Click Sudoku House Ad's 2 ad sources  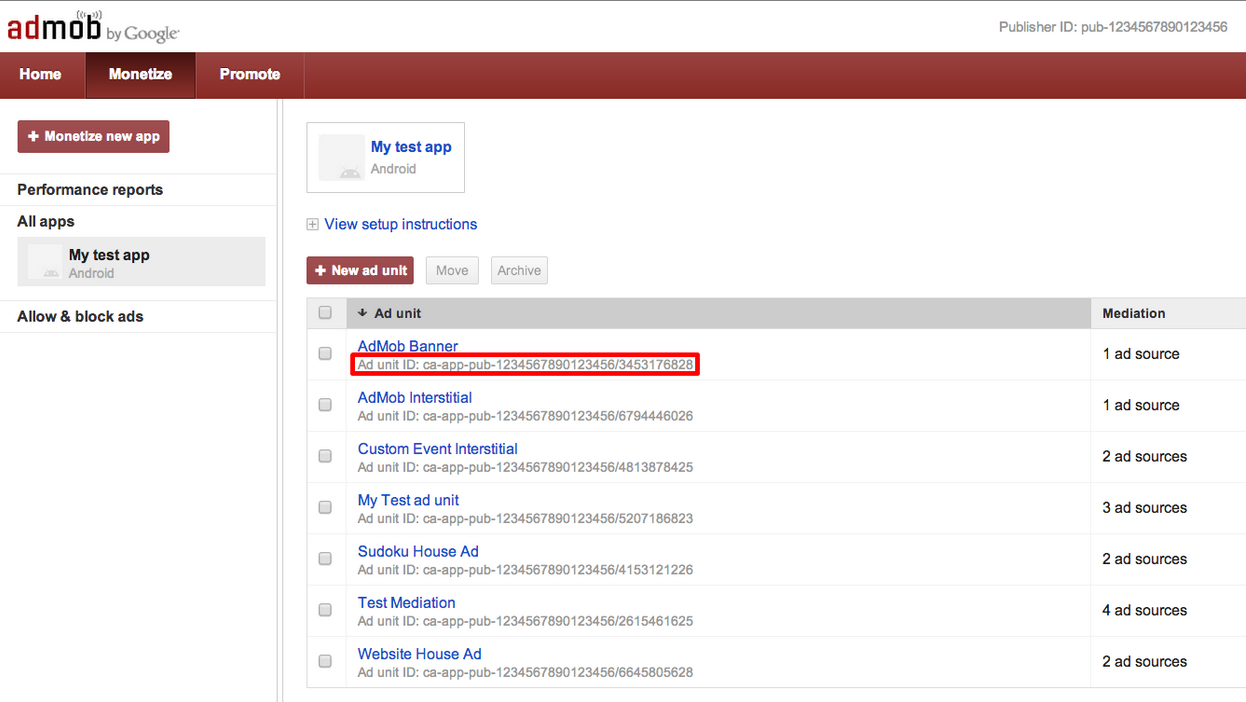coord(1145,559)
